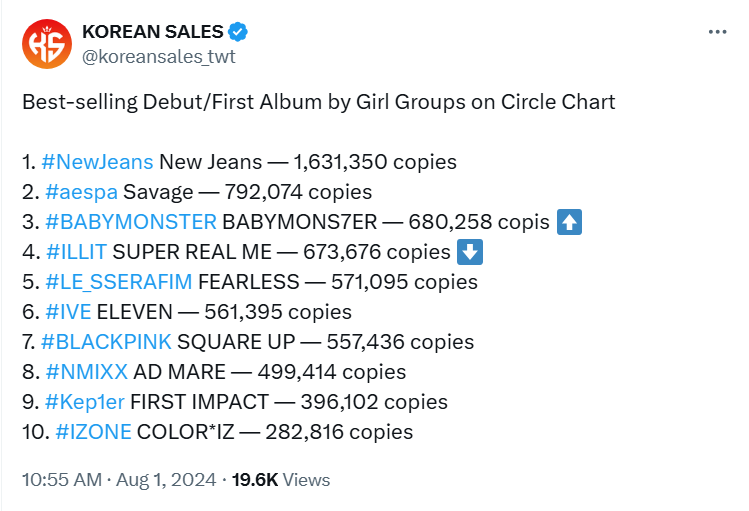749x511 pixels.
Task: Click the 10:55 AM timestamp
Action: pyautogui.click(x=61, y=480)
